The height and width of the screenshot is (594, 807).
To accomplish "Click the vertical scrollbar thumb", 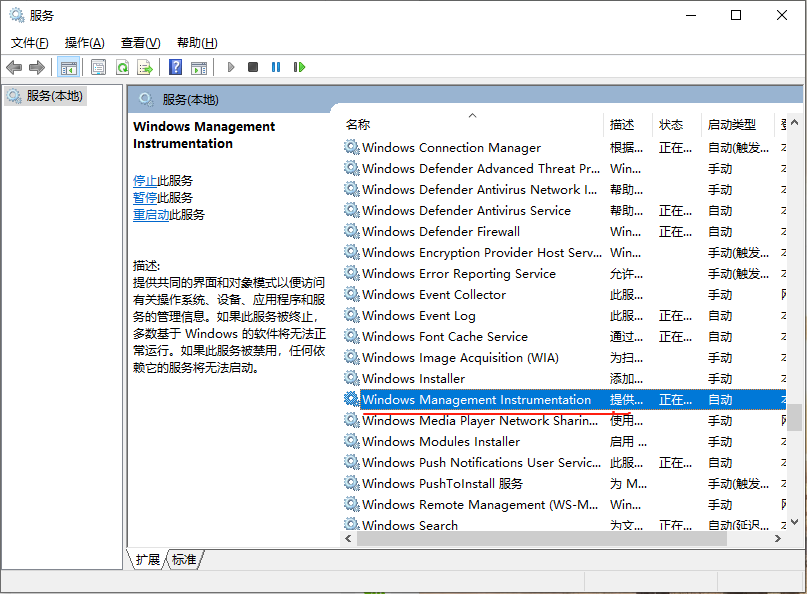I will [795, 417].
